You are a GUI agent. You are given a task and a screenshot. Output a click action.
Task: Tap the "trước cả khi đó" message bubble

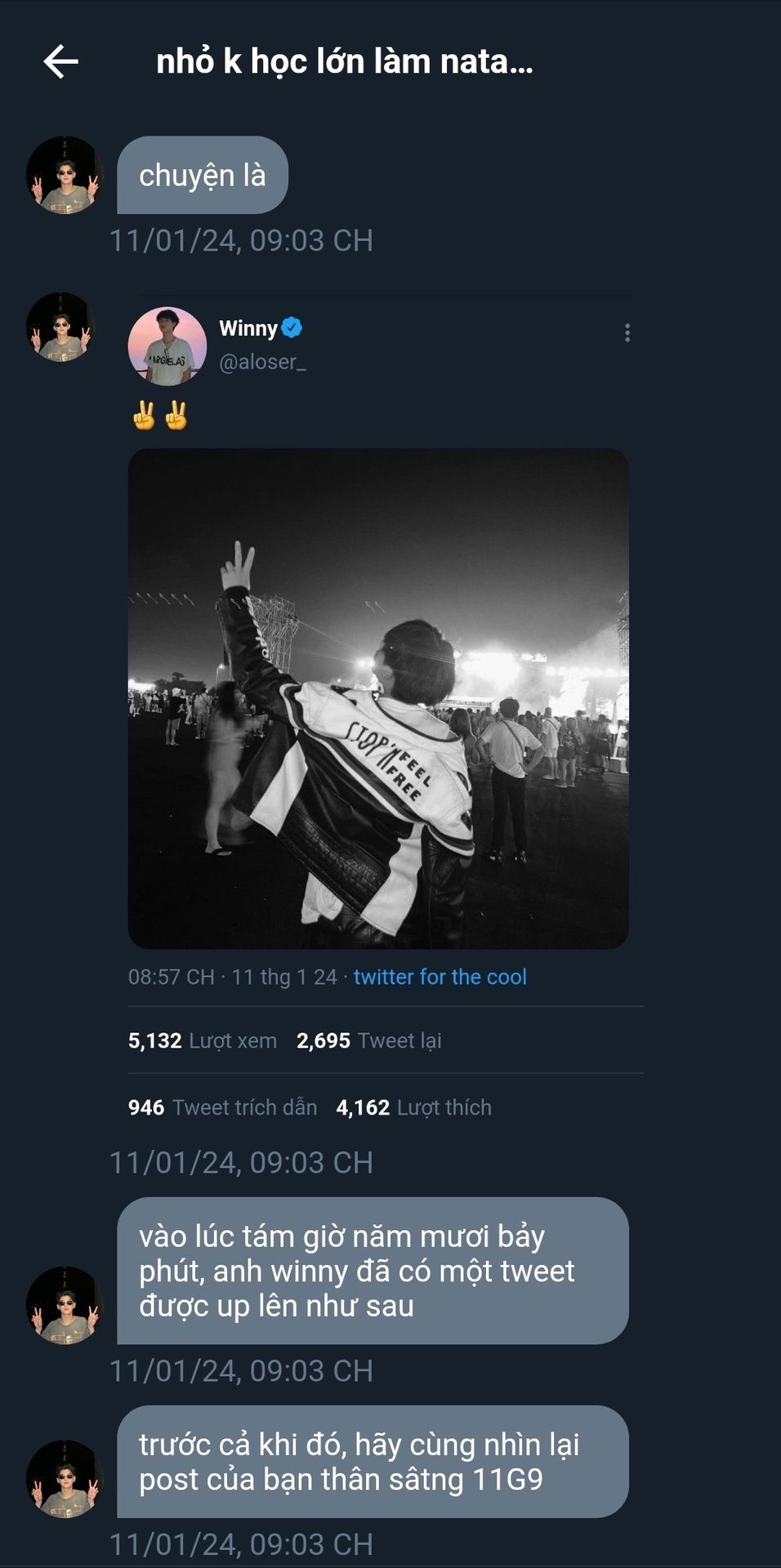tap(373, 1462)
